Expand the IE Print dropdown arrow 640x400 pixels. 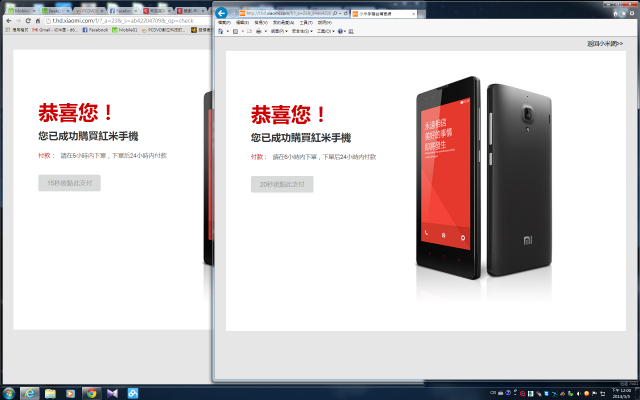pyautogui.click(x=266, y=31)
